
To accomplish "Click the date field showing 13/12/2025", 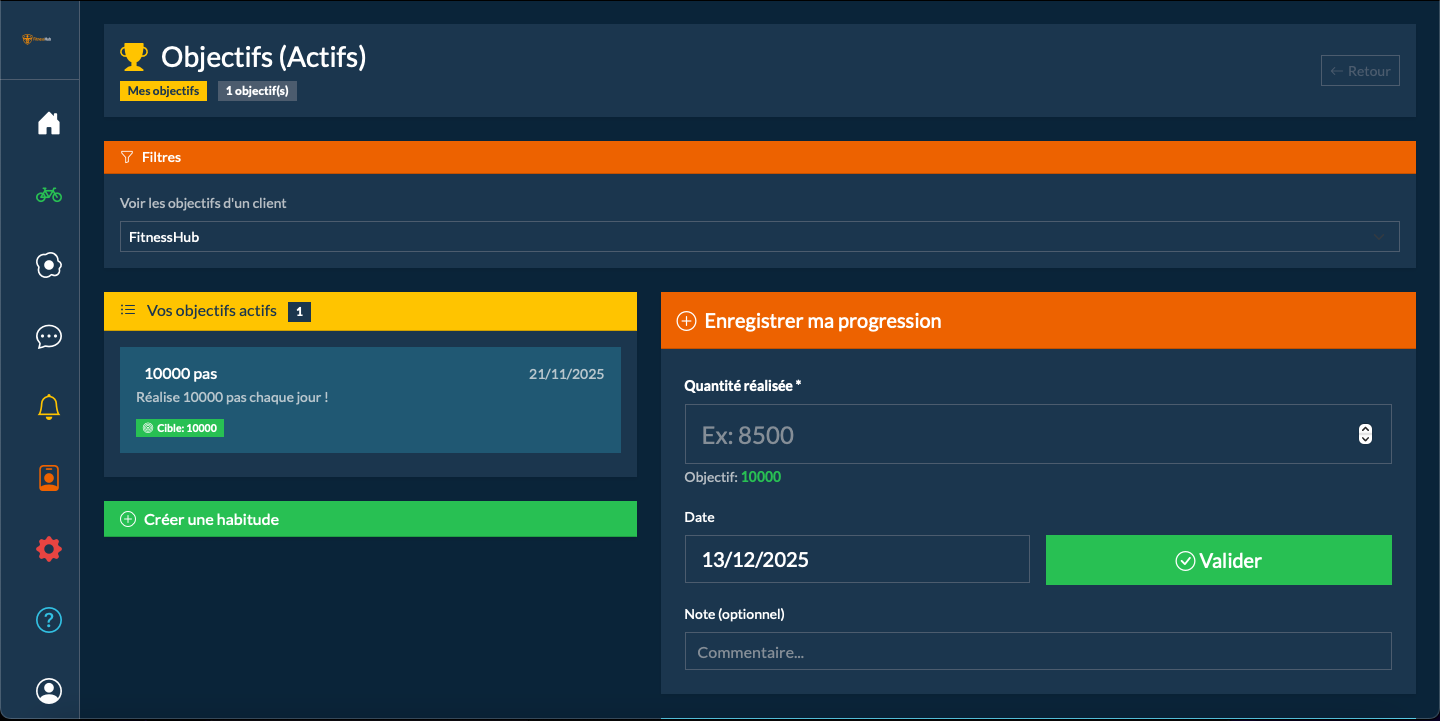I will point(856,560).
